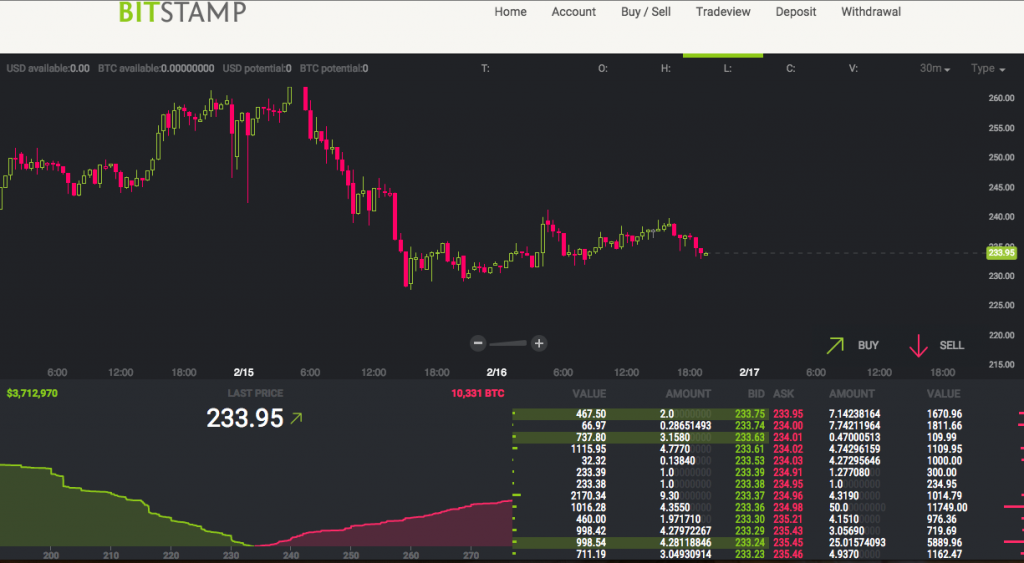Click the 2/15 date label

(244, 372)
